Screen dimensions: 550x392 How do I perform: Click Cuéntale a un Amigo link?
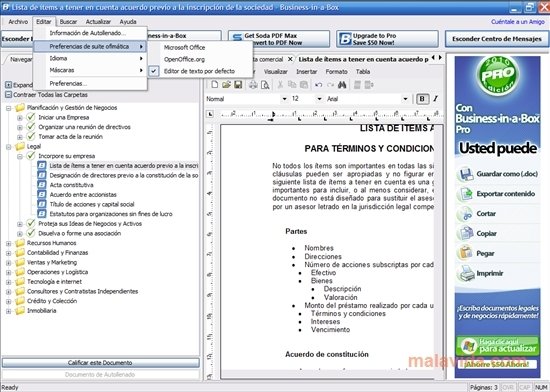click(518, 22)
